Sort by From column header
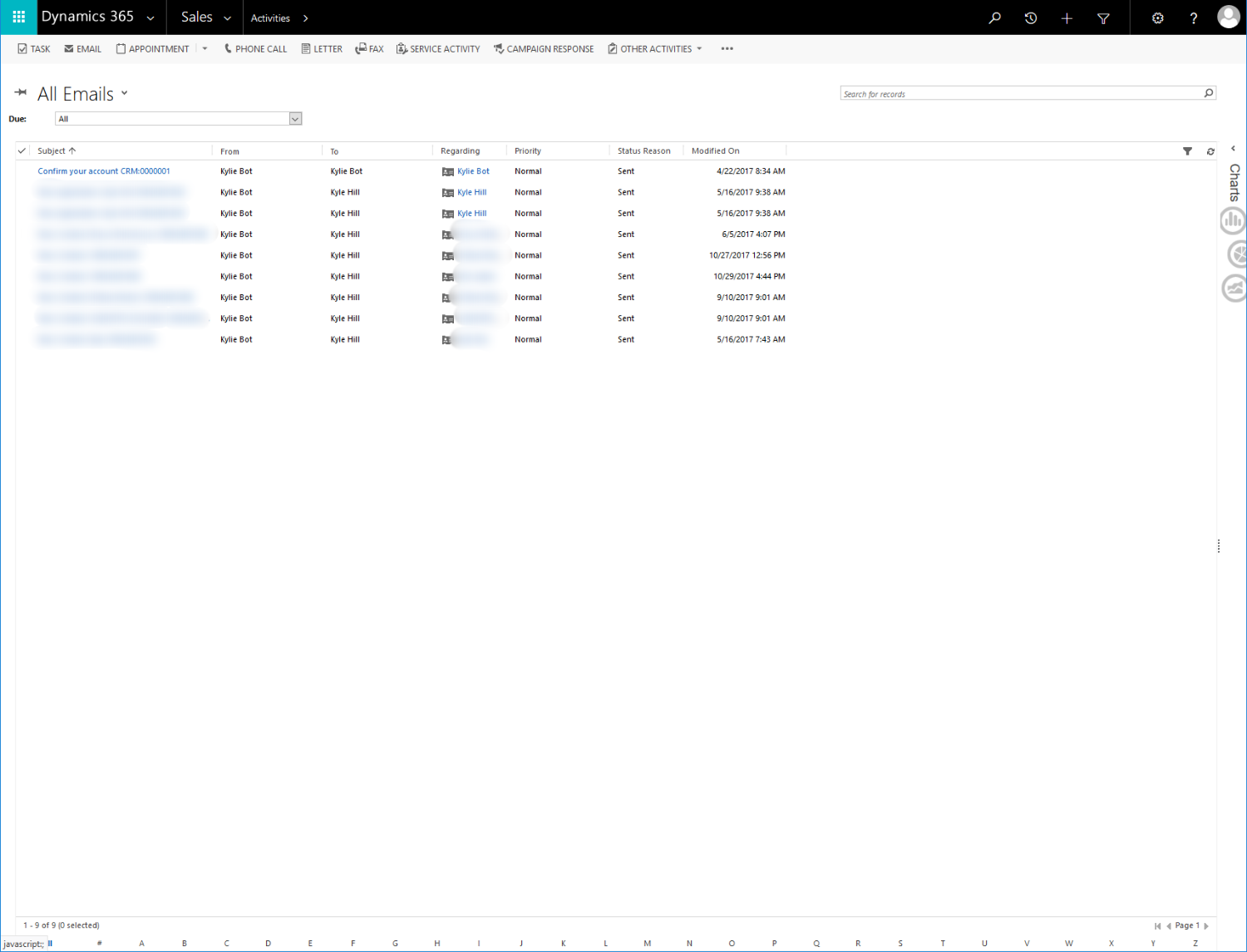 tap(229, 151)
